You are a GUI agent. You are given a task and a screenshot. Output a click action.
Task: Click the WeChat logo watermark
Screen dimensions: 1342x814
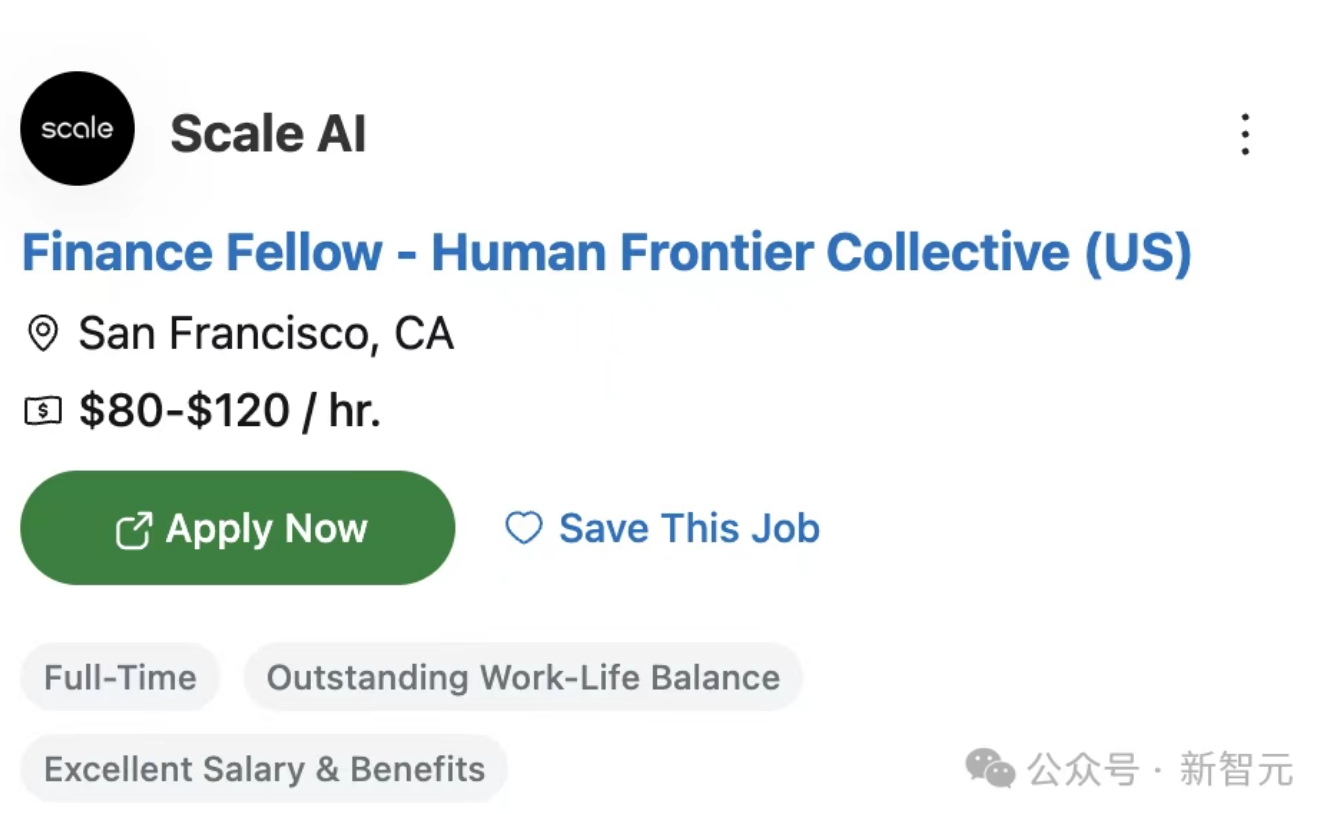(x=990, y=768)
